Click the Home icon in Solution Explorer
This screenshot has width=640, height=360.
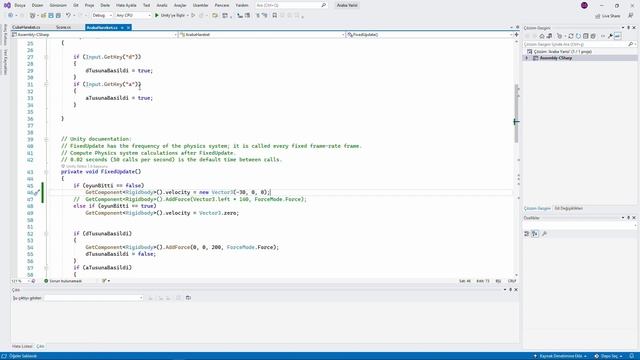pyautogui.click(x=542, y=36)
